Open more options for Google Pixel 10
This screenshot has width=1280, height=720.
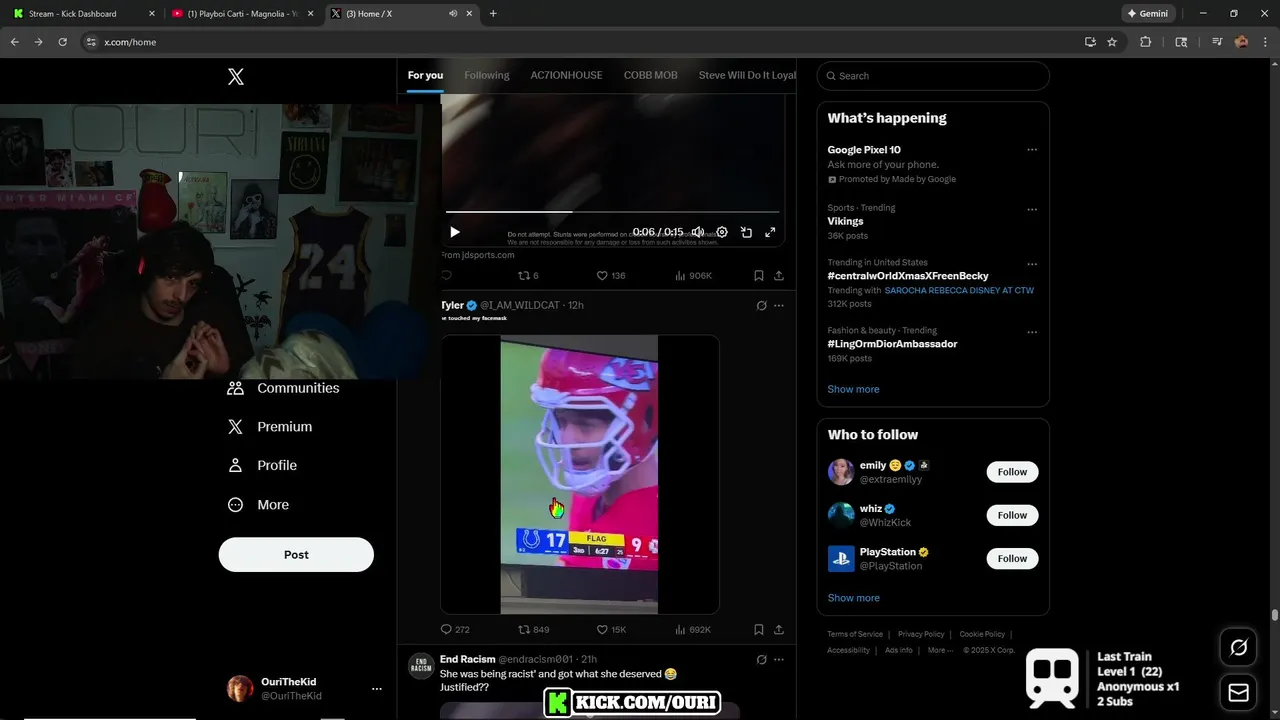point(1032,150)
